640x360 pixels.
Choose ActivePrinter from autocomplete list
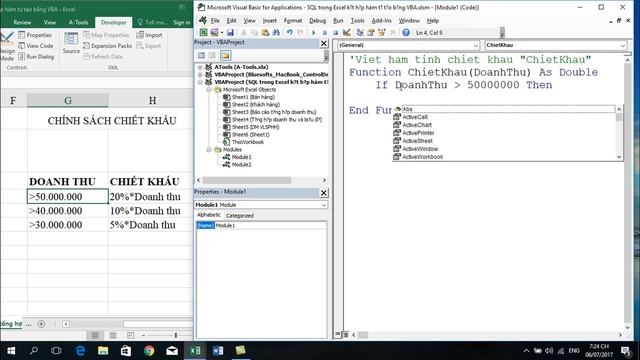(x=418, y=133)
